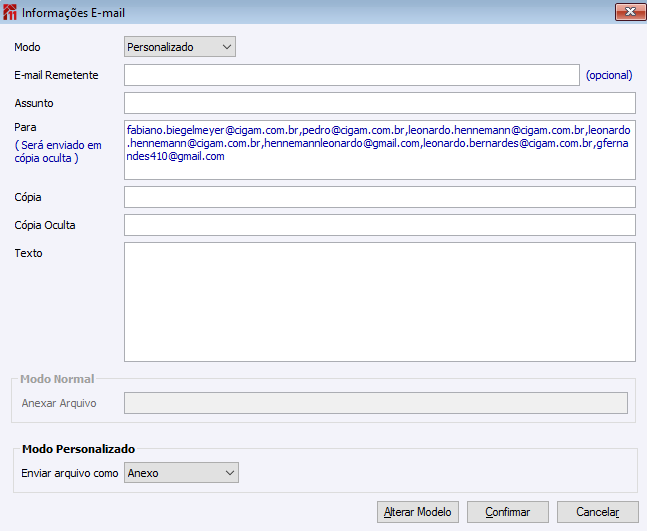
Task: Click the Para label
Action: [x=25, y=127]
